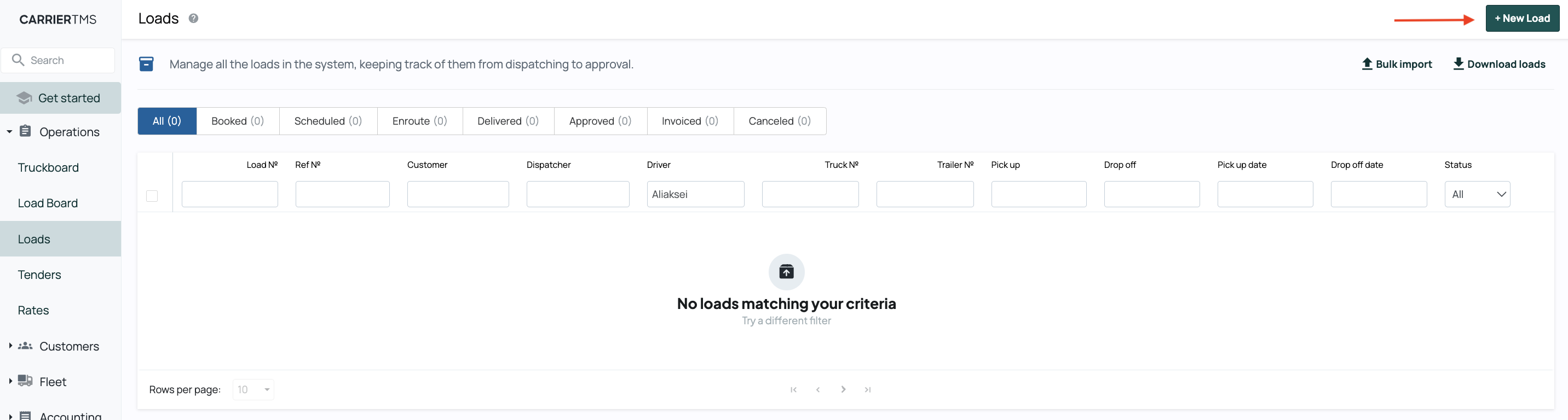Click the Drop off filter field
1568x420 pixels.
click(x=1152, y=195)
